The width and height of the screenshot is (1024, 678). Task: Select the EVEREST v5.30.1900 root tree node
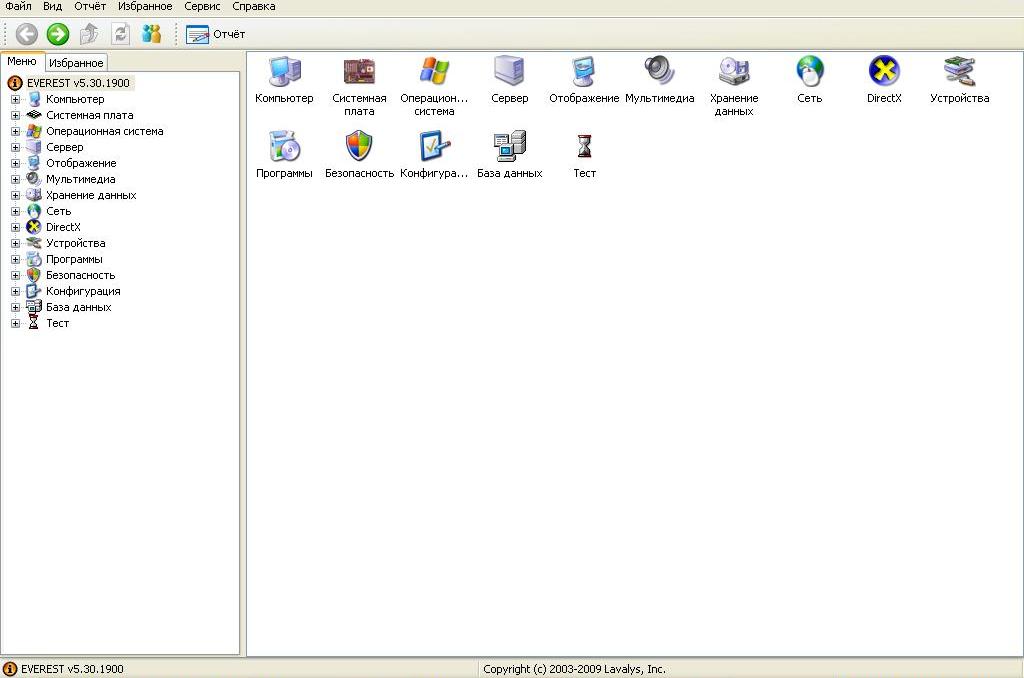78,83
